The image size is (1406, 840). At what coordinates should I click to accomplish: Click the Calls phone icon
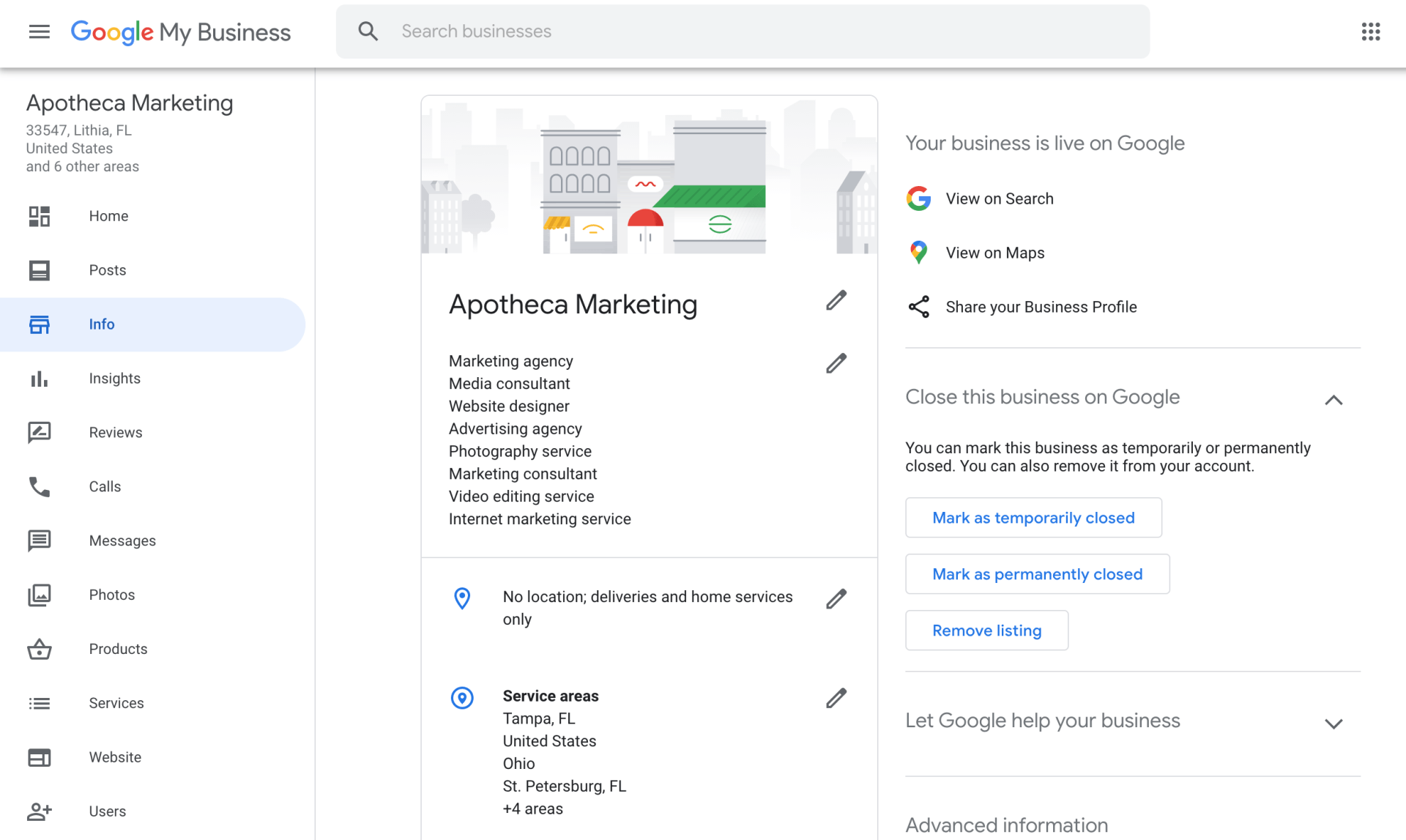[40, 486]
